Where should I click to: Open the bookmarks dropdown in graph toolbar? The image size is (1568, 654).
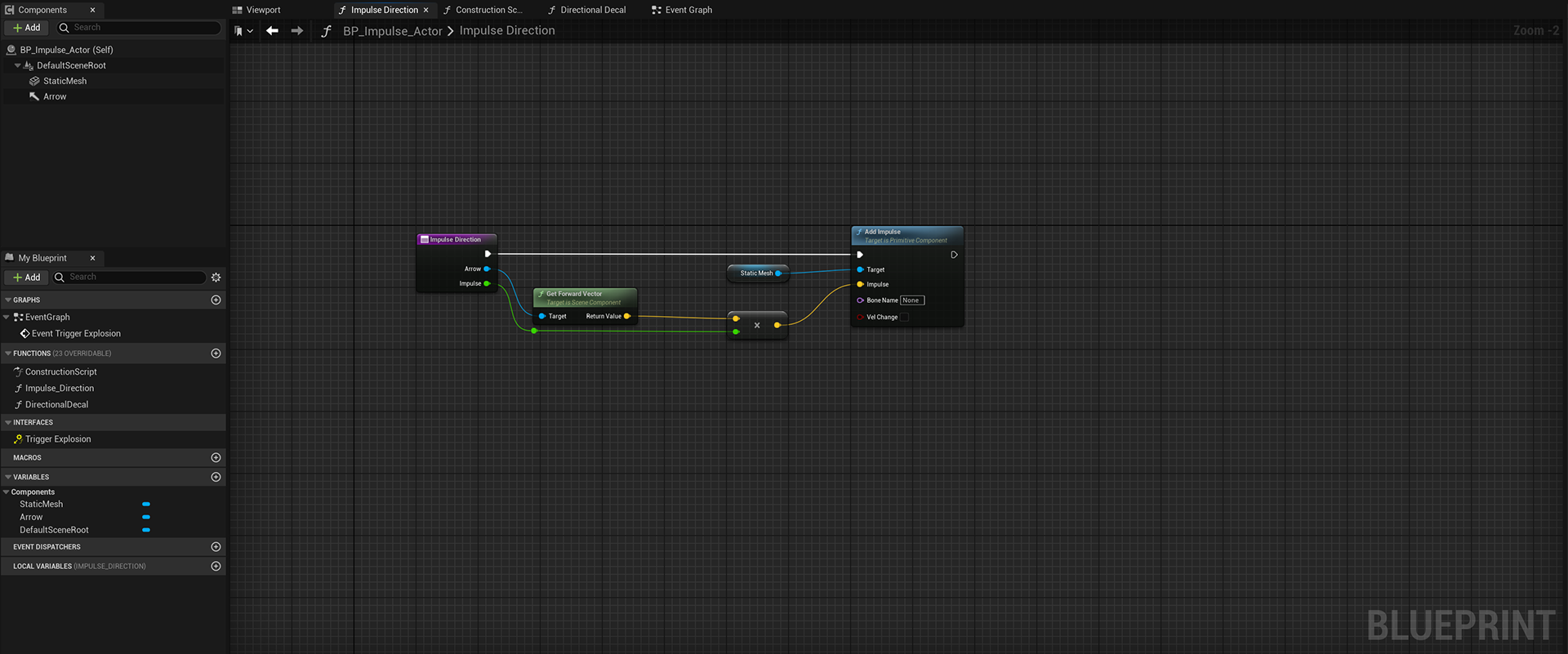point(243,31)
